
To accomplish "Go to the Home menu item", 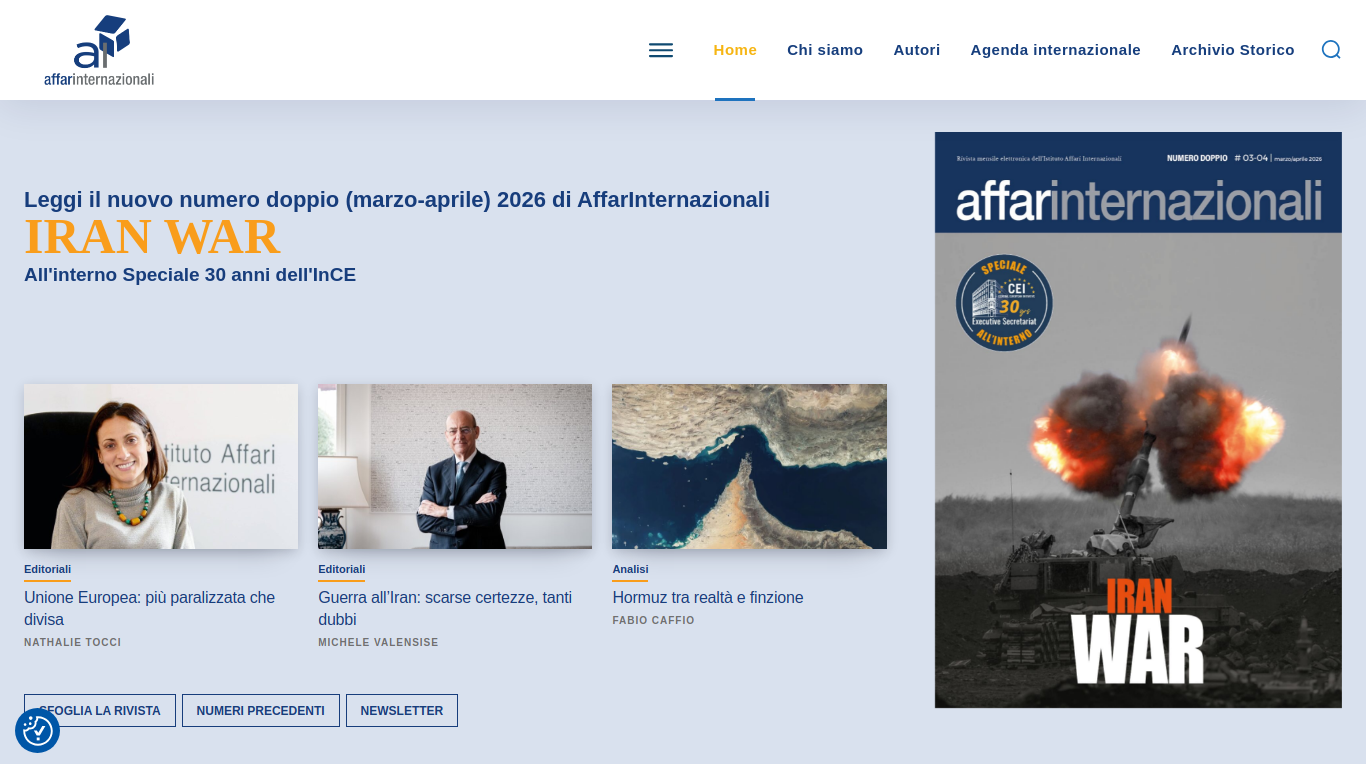I will pyautogui.click(x=735, y=50).
